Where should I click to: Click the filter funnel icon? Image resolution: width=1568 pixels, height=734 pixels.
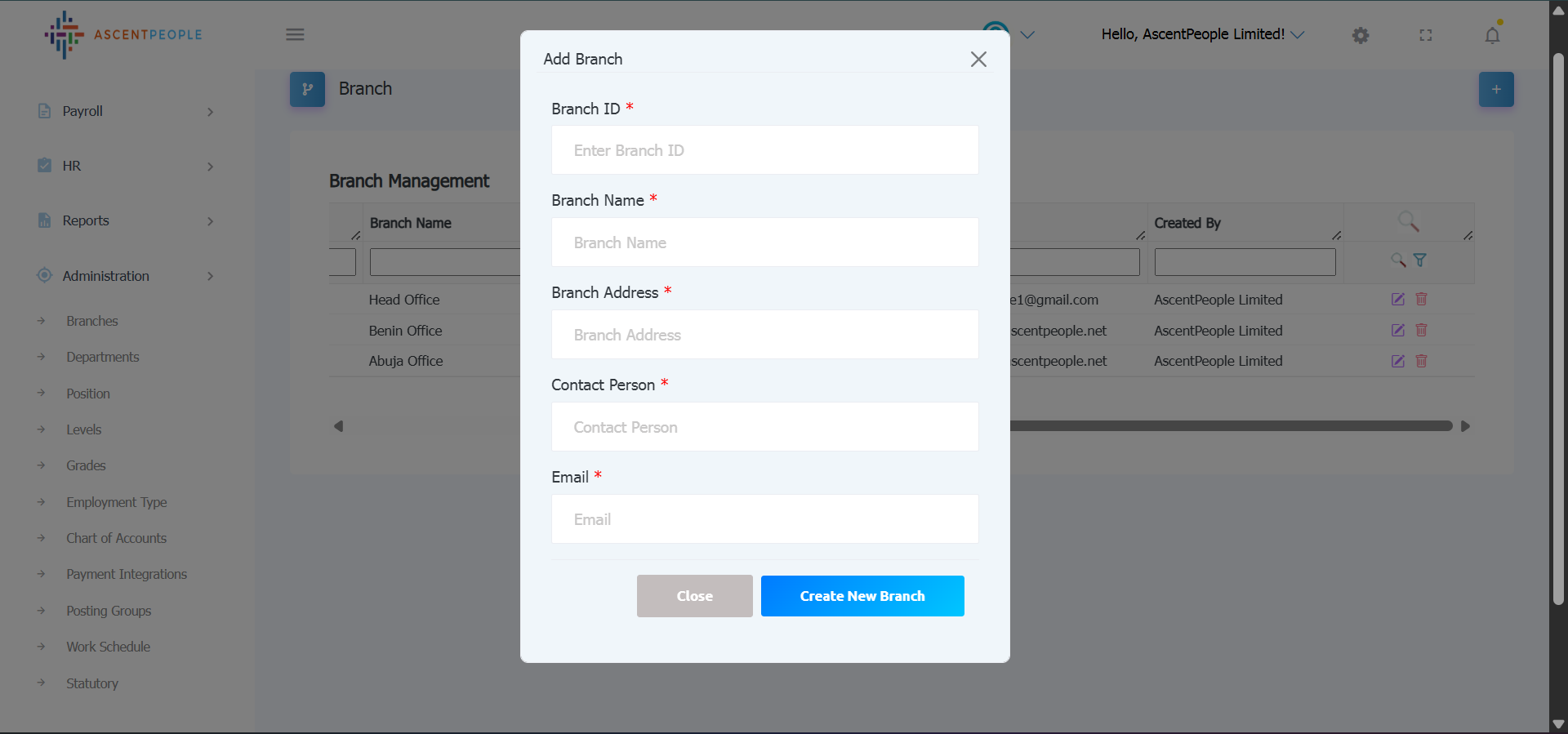click(x=1420, y=260)
